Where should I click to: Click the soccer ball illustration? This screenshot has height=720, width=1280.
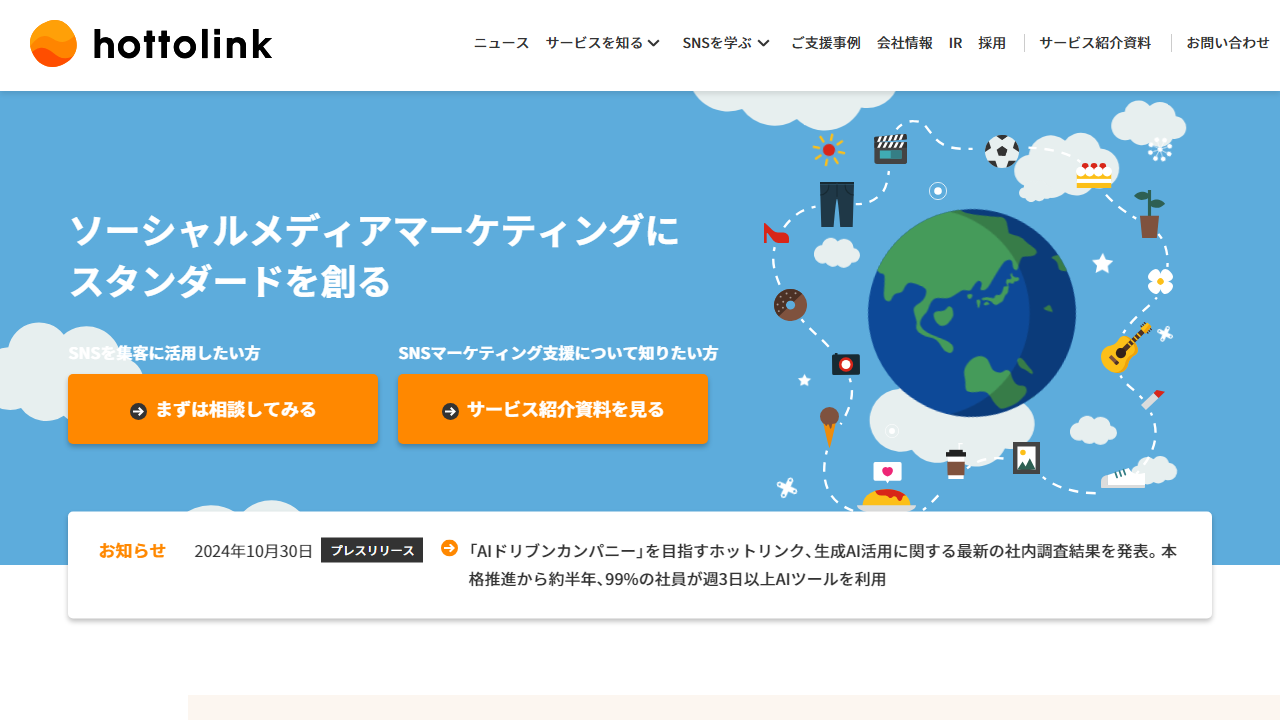tap(1001, 152)
